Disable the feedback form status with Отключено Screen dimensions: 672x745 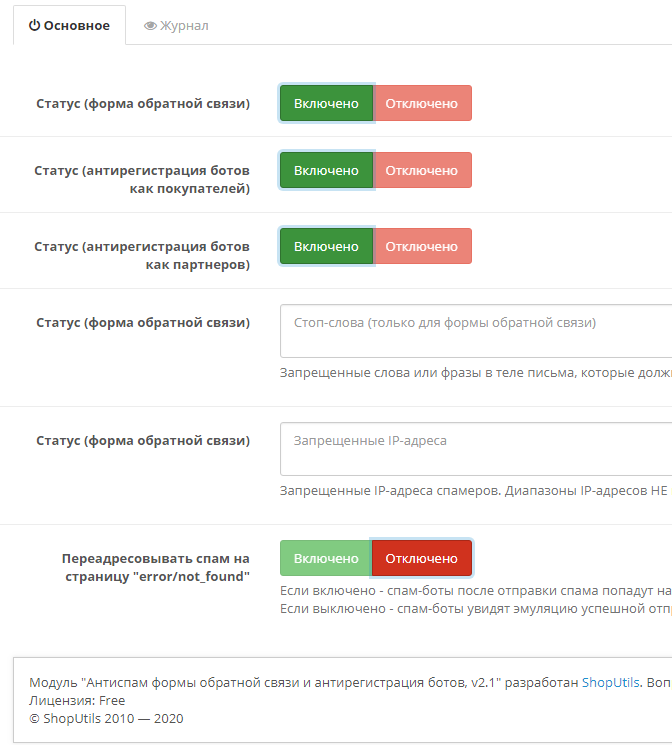(x=421, y=103)
